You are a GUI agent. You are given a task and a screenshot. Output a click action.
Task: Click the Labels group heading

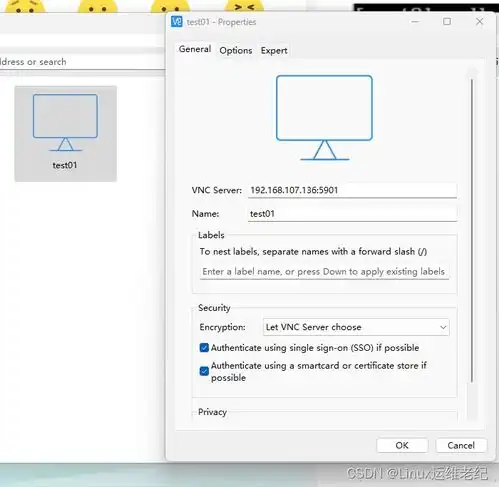click(x=211, y=235)
